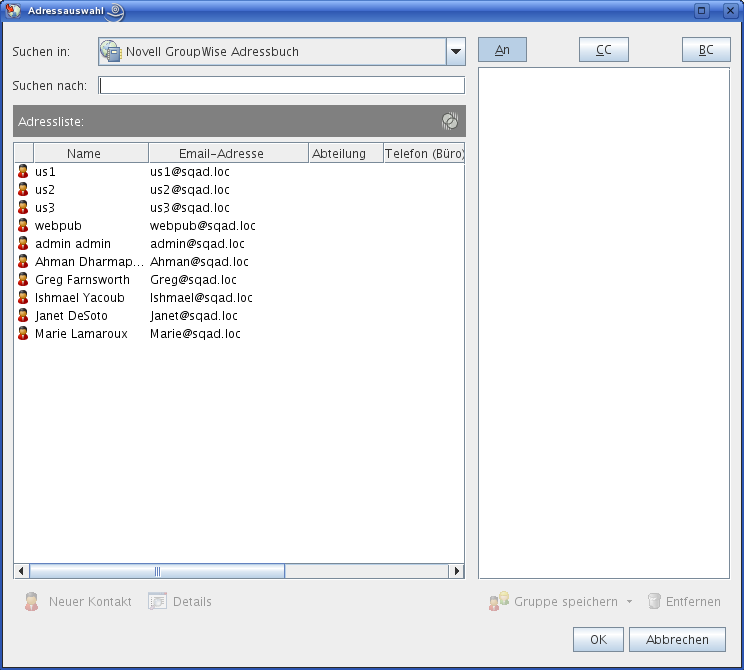Click email Marie@sqad.loc
Image resolution: width=744 pixels, height=670 pixels.
point(195,334)
